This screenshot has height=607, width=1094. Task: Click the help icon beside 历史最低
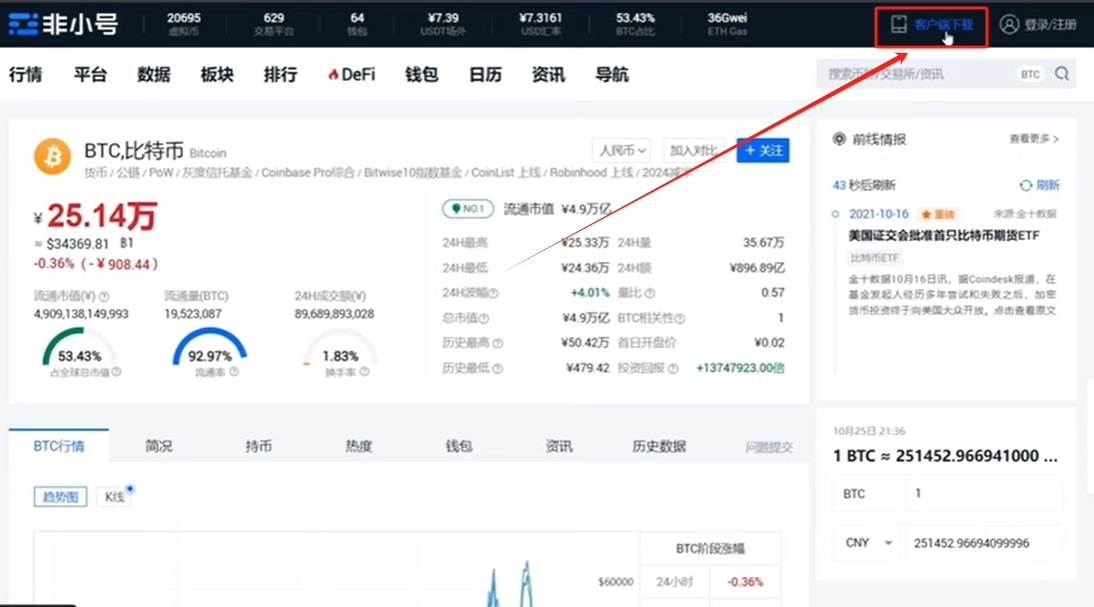click(497, 368)
